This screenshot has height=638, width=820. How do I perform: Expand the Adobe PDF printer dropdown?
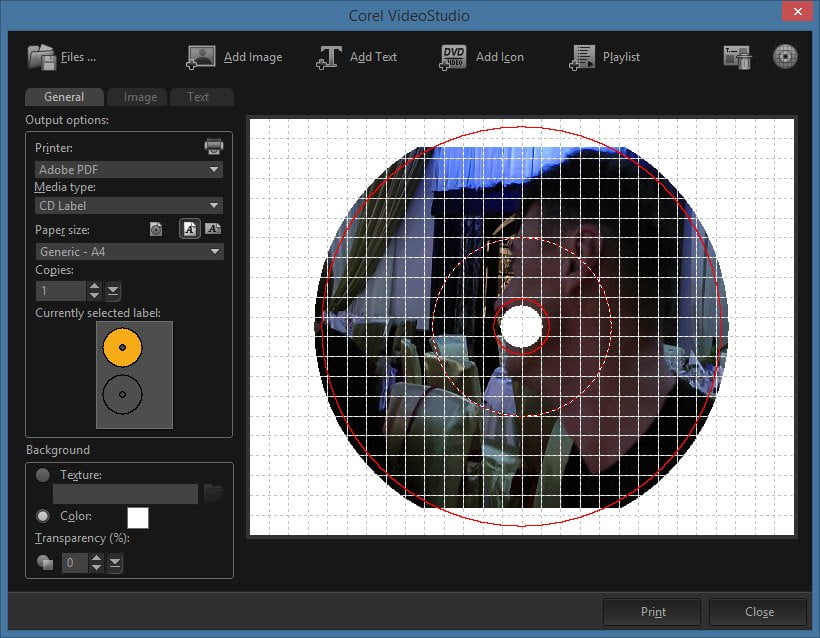point(129,169)
